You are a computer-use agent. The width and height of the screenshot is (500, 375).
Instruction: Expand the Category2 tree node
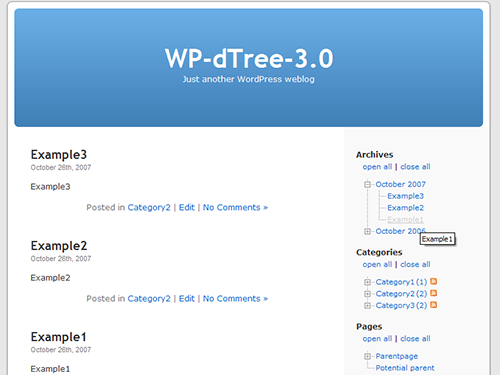pyautogui.click(x=367, y=294)
